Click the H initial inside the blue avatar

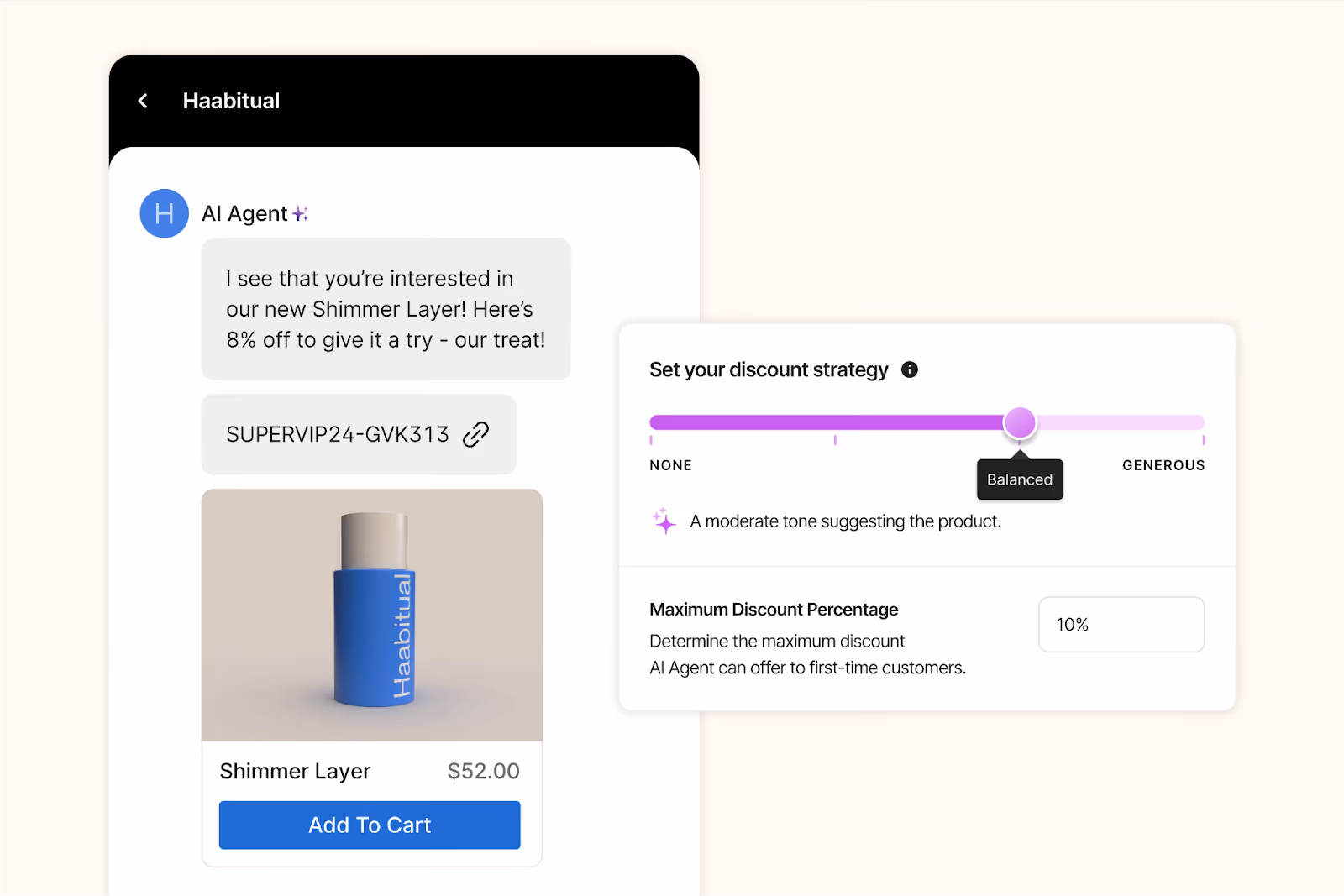pyautogui.click(x=164, y=213)
